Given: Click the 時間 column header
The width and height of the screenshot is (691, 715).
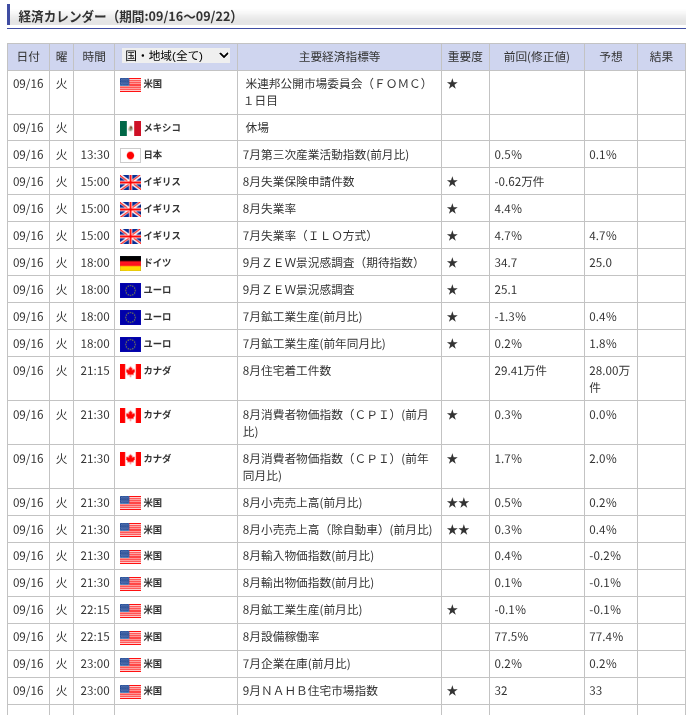Looking at the screenshot, I should point(94,57).
